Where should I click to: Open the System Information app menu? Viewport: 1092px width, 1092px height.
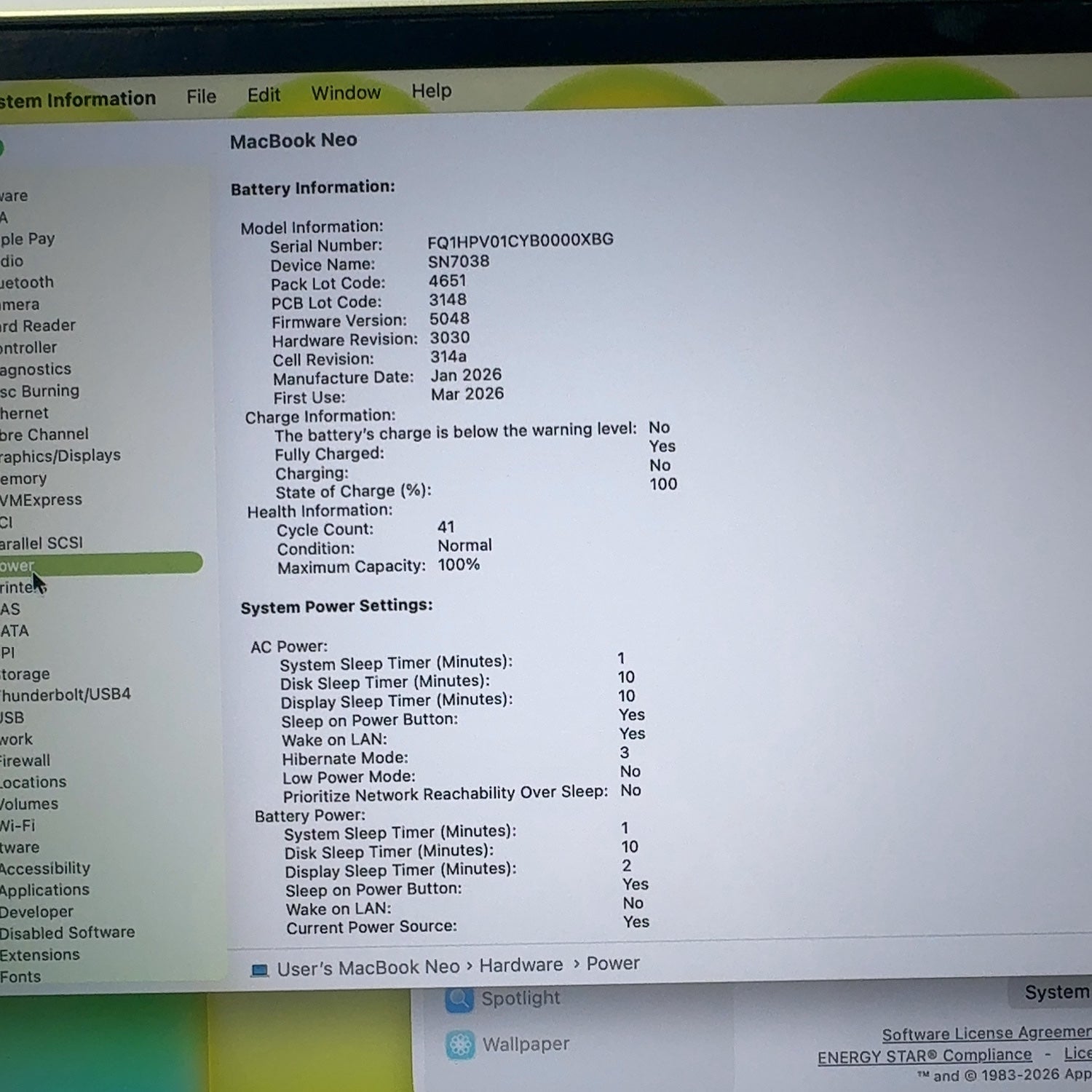point(77,100)
